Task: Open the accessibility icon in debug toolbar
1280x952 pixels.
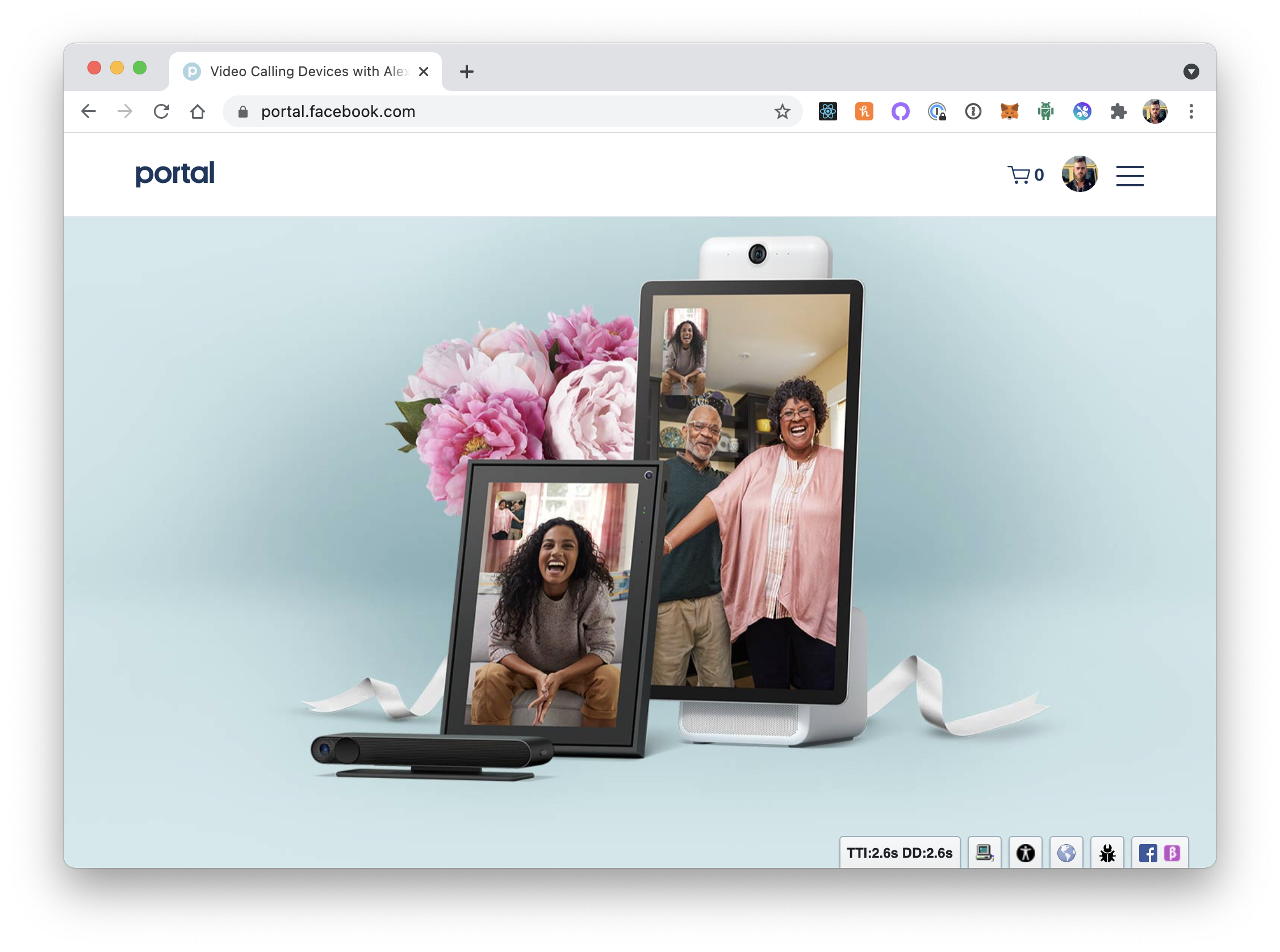Action: [x=1025, y=852]
